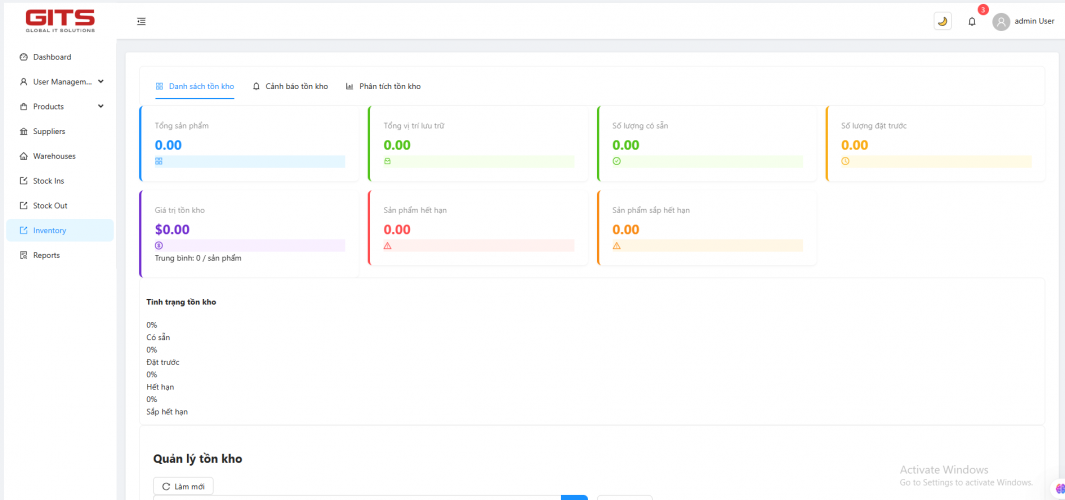The width and height of the screenshot is (1065, 500).
Task: Click check-circle icon in Số lượng có sẵn
Action: click(617, 162)
